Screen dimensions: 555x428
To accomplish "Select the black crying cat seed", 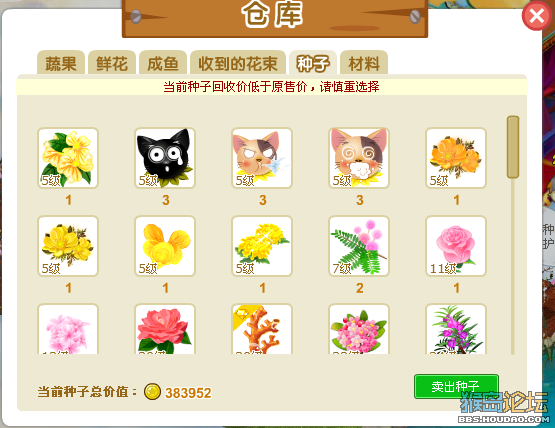I will pos(165,158).
